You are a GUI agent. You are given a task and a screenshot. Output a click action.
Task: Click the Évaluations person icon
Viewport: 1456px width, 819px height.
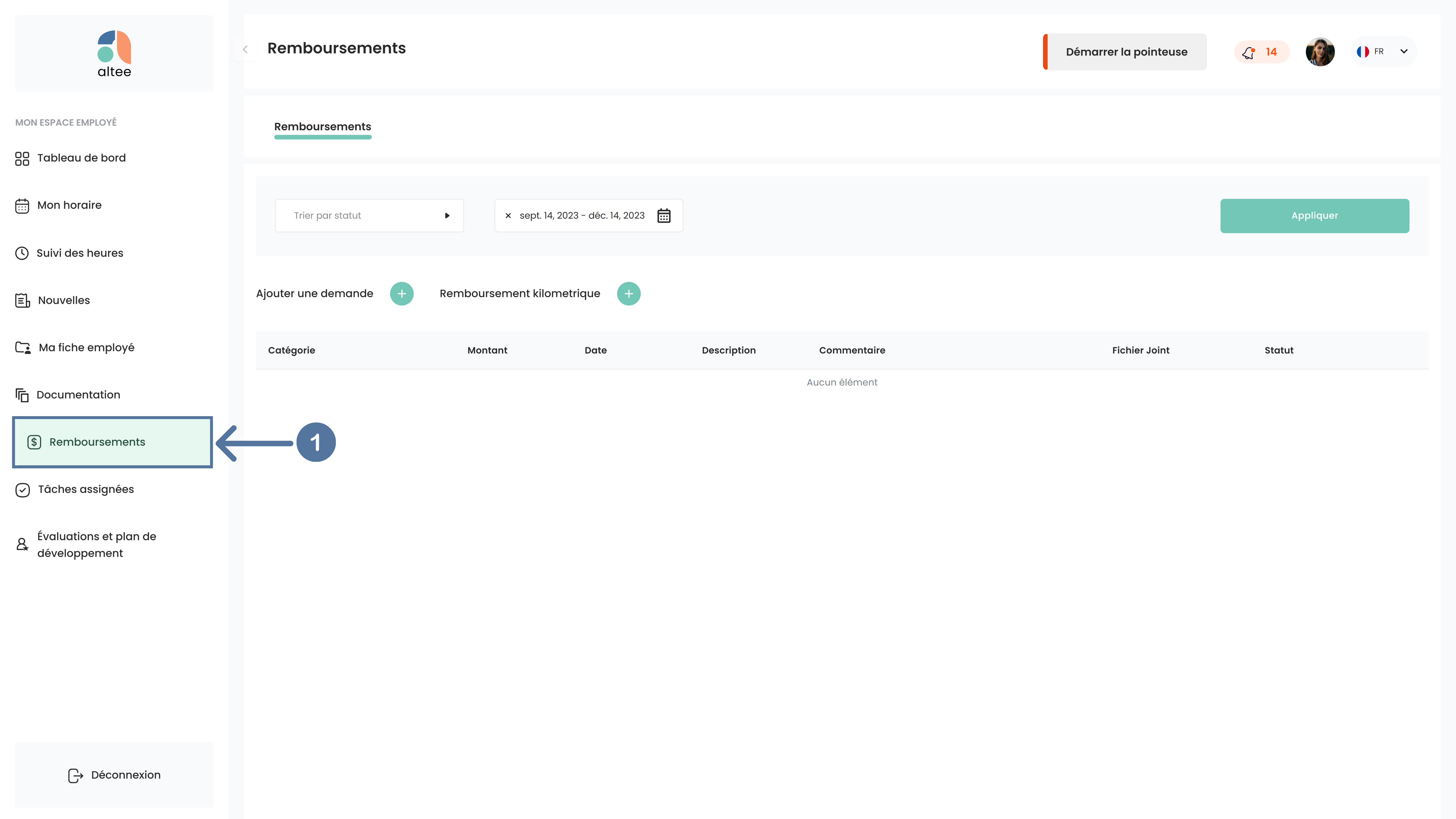tap(22, 544)
